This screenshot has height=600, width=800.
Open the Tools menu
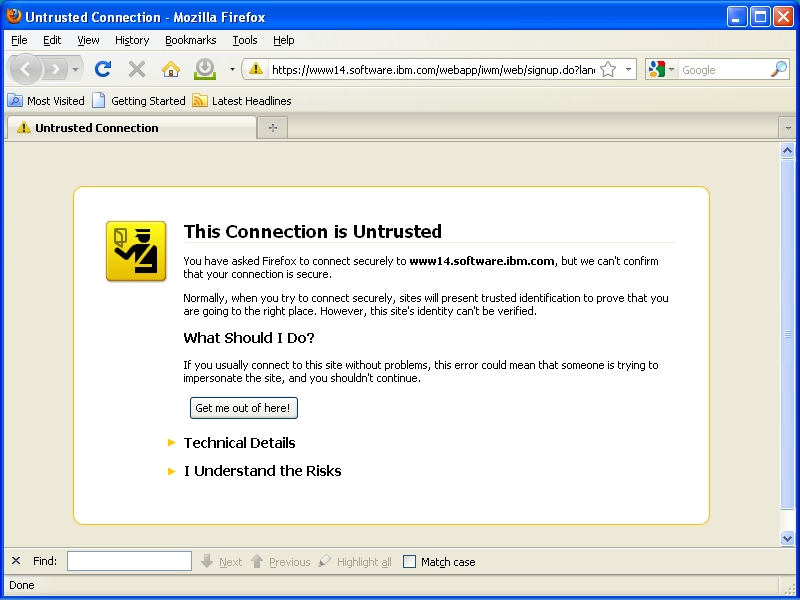(245, 40)
